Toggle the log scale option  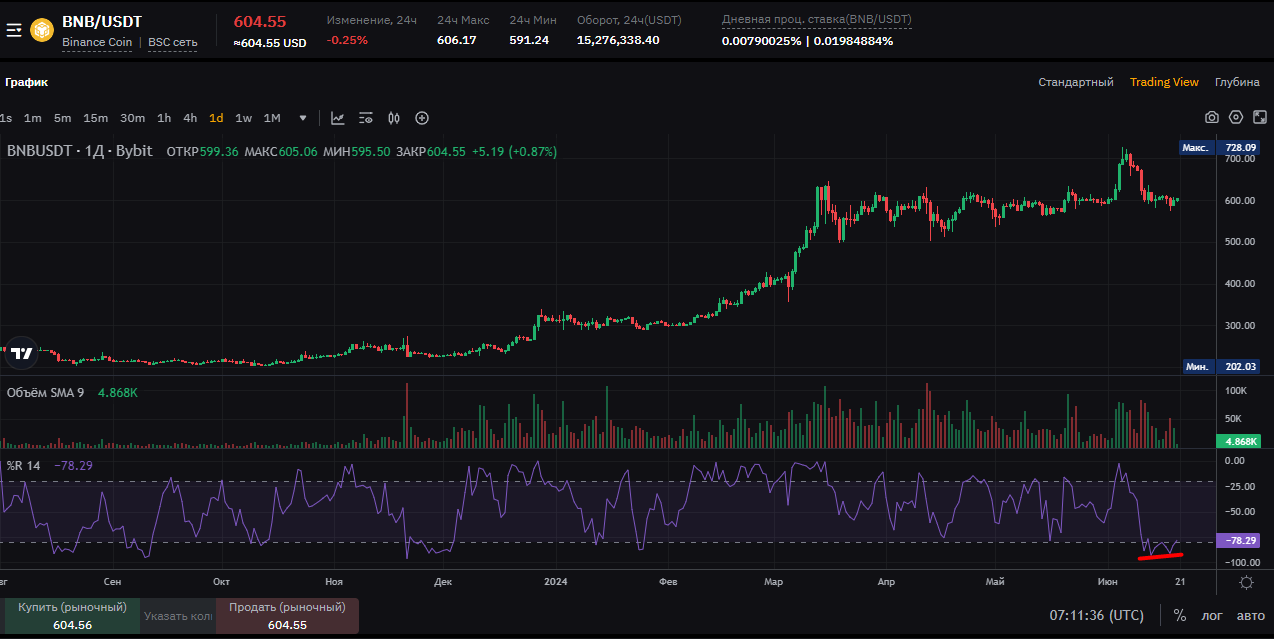[x=1211, y=615]
